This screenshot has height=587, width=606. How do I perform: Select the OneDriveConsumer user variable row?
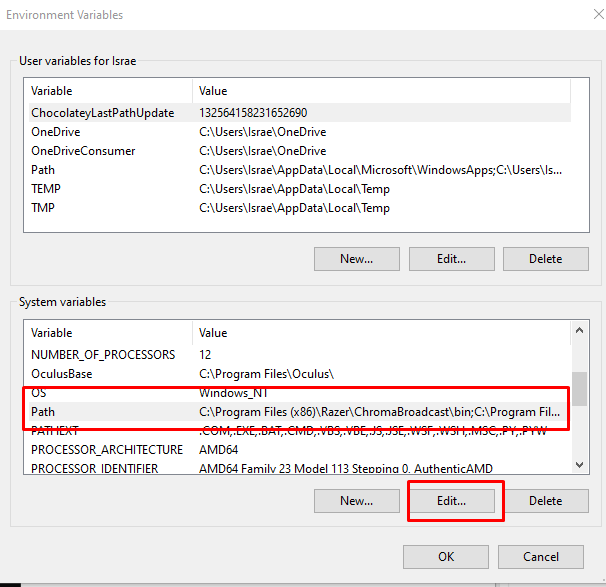[x=83, y=151]
